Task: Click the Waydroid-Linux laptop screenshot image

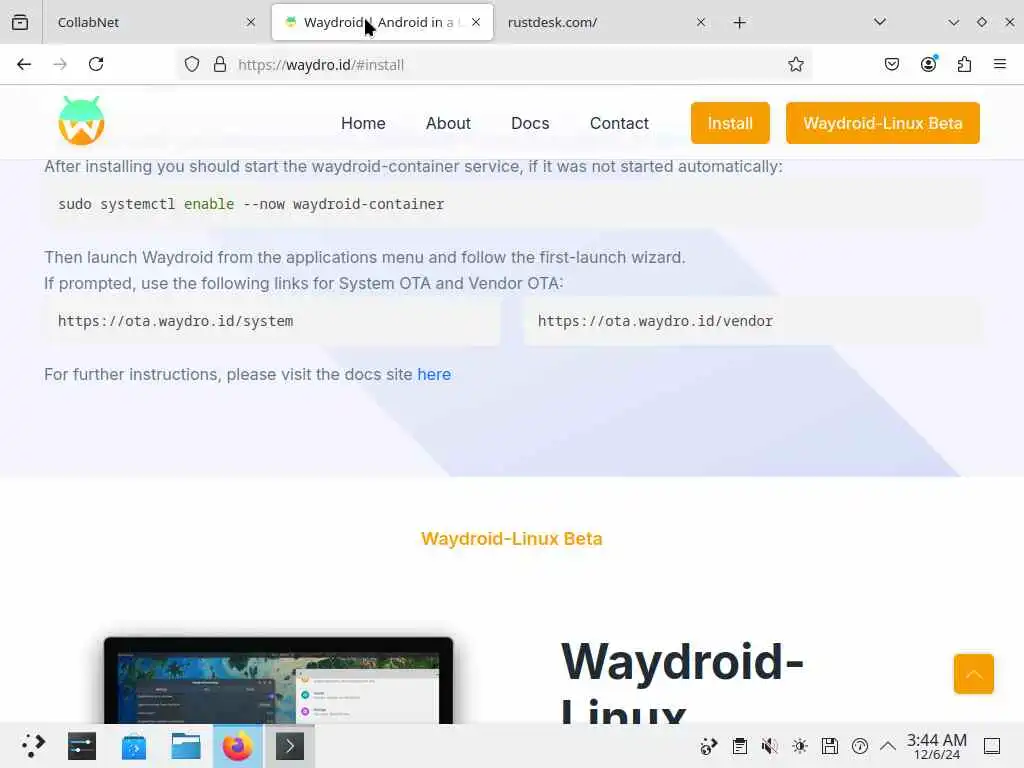Action: (x=278, y=679)
